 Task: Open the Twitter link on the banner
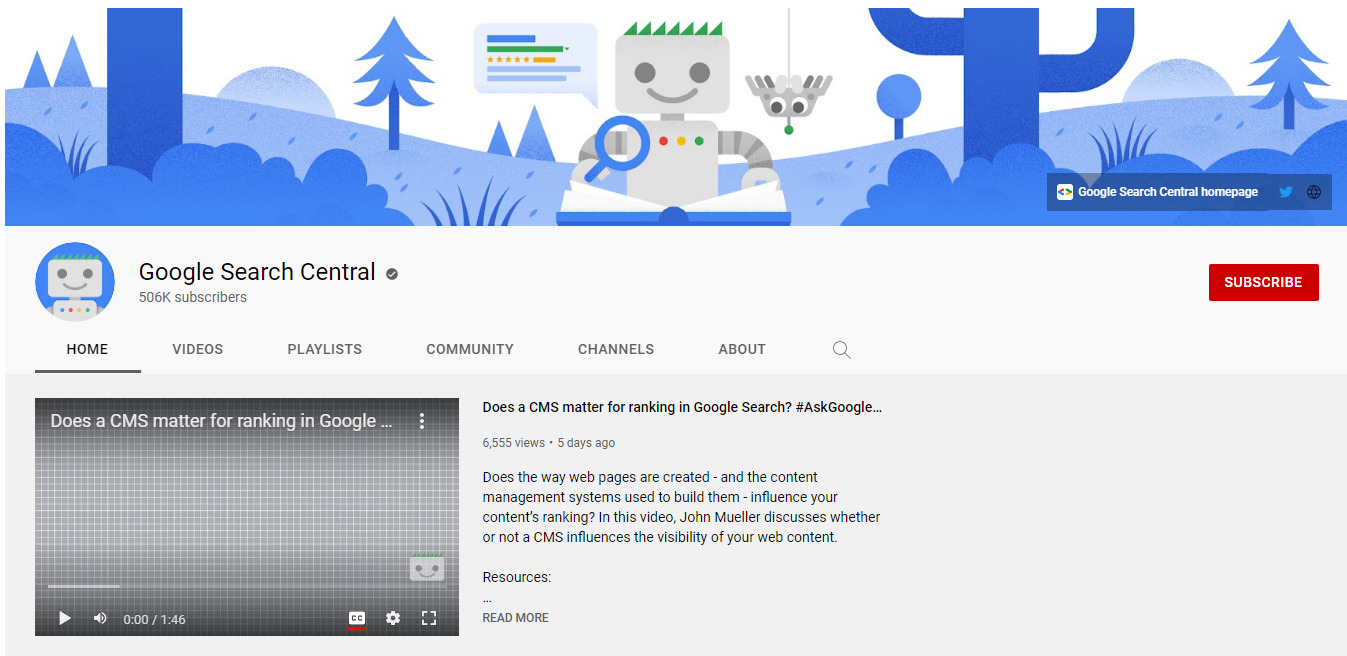tap(1286, 192)
